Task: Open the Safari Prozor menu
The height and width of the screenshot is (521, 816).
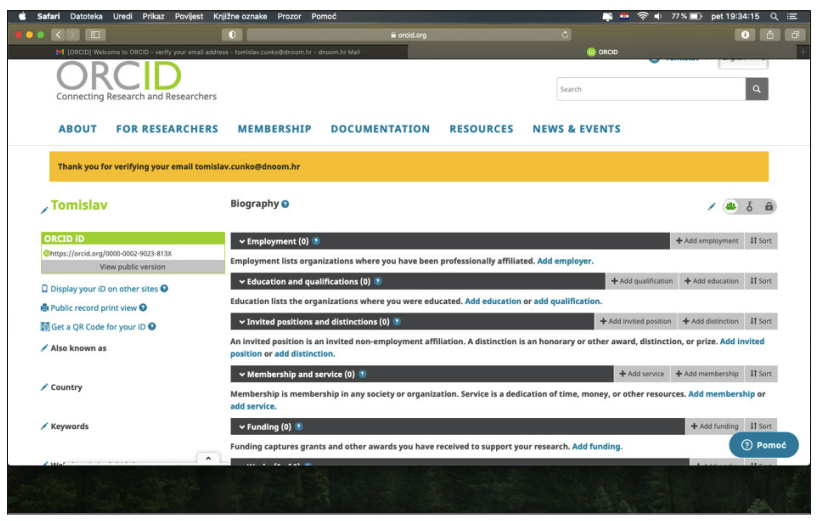Action: [x=289, y=16]
